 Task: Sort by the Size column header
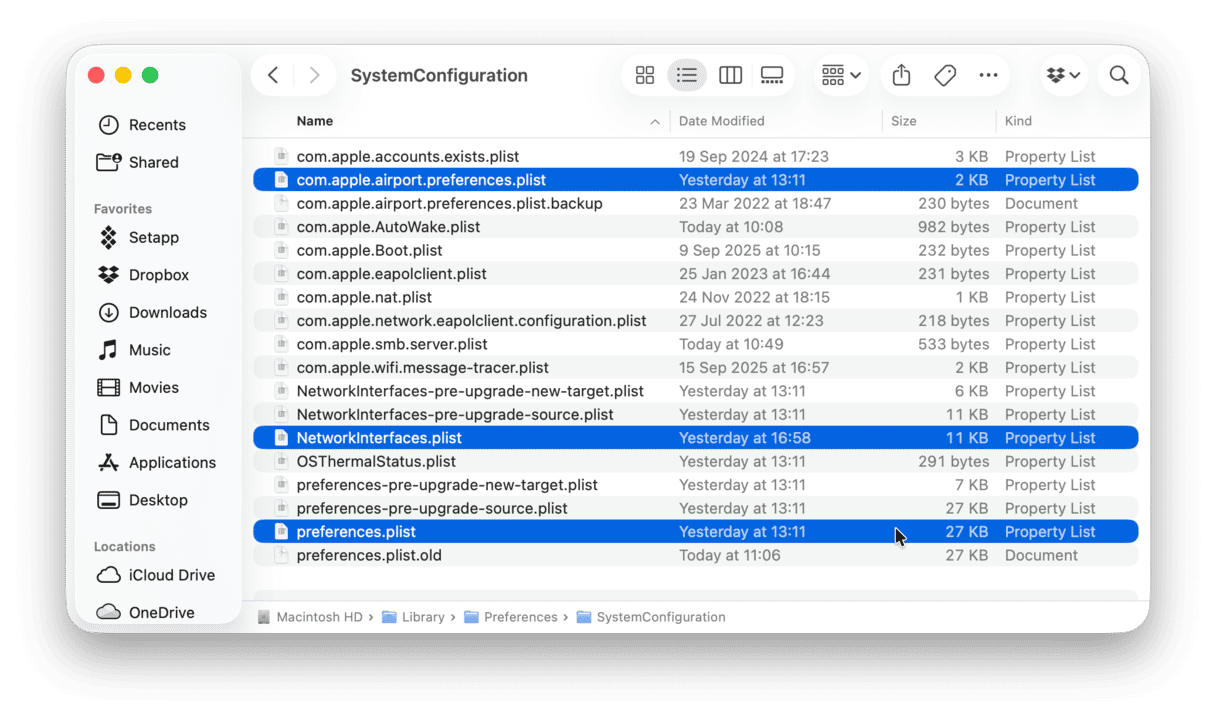903,121
